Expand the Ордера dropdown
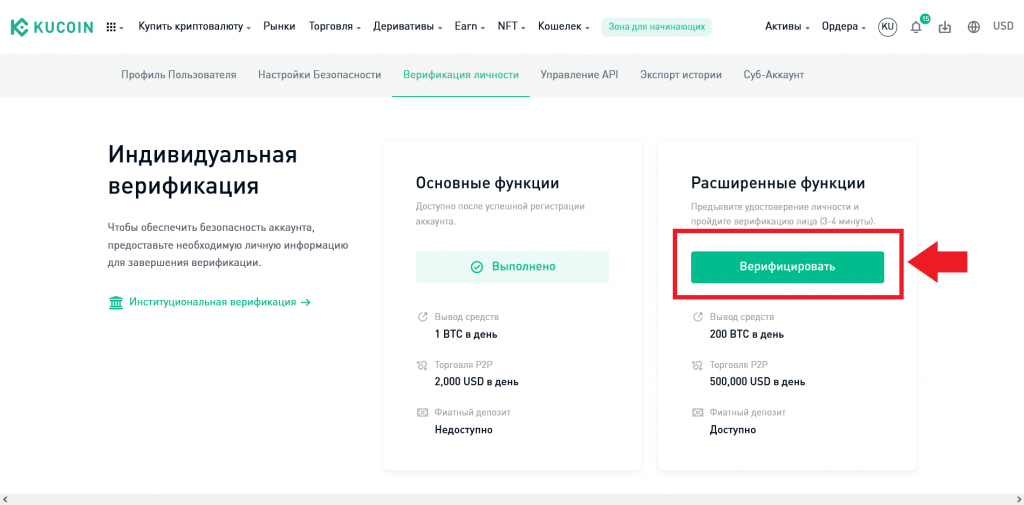This screenshot has height=505, width=1024. 844,27
